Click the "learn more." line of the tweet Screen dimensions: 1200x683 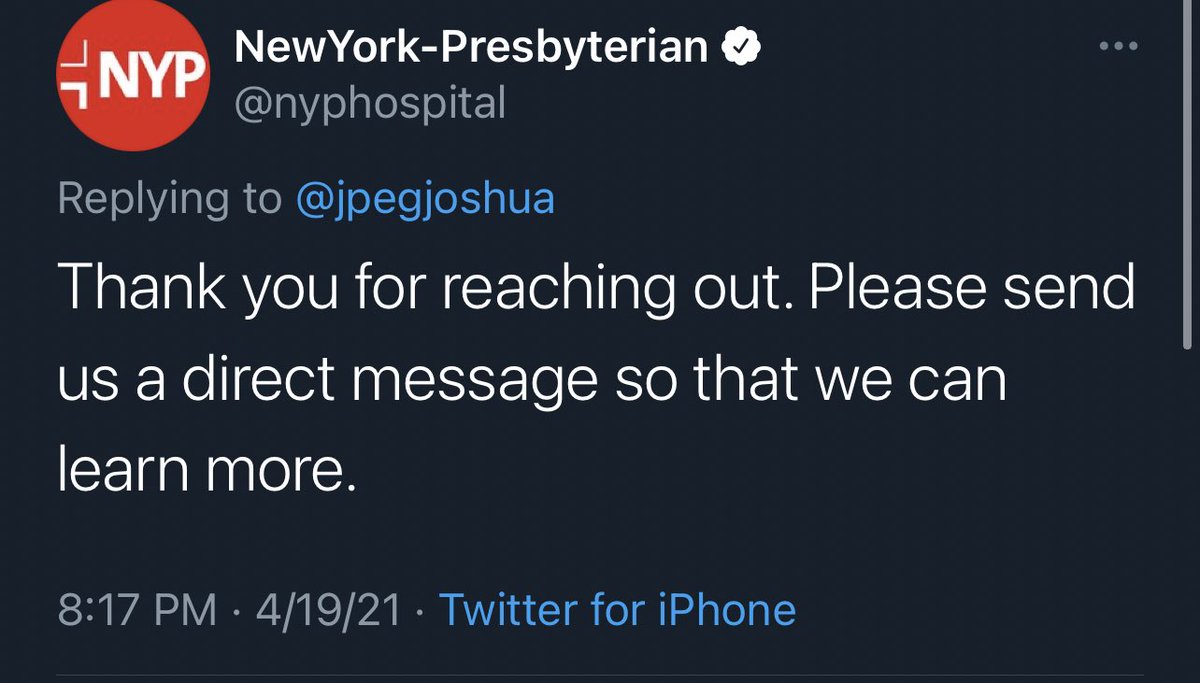tap(206, 470)
